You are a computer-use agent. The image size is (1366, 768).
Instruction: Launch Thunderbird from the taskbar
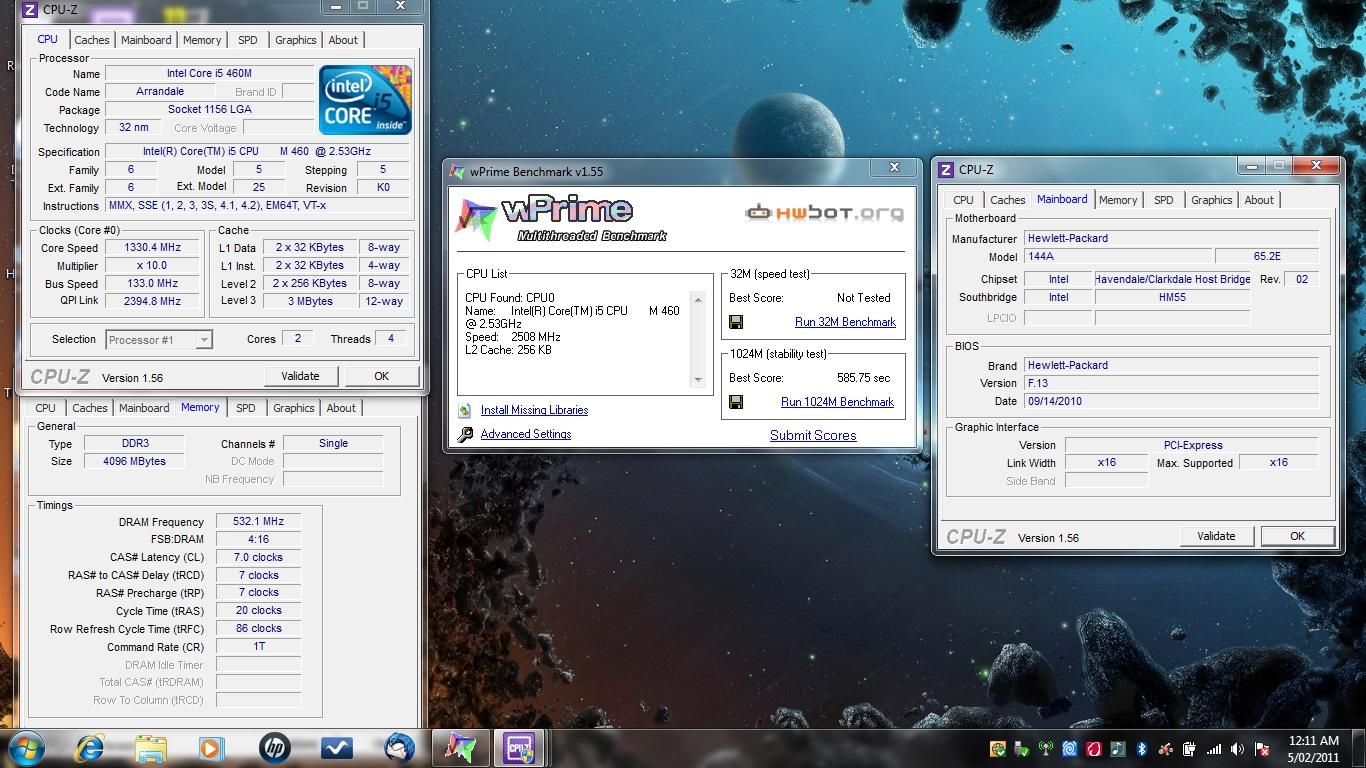(x=400, y=748)
